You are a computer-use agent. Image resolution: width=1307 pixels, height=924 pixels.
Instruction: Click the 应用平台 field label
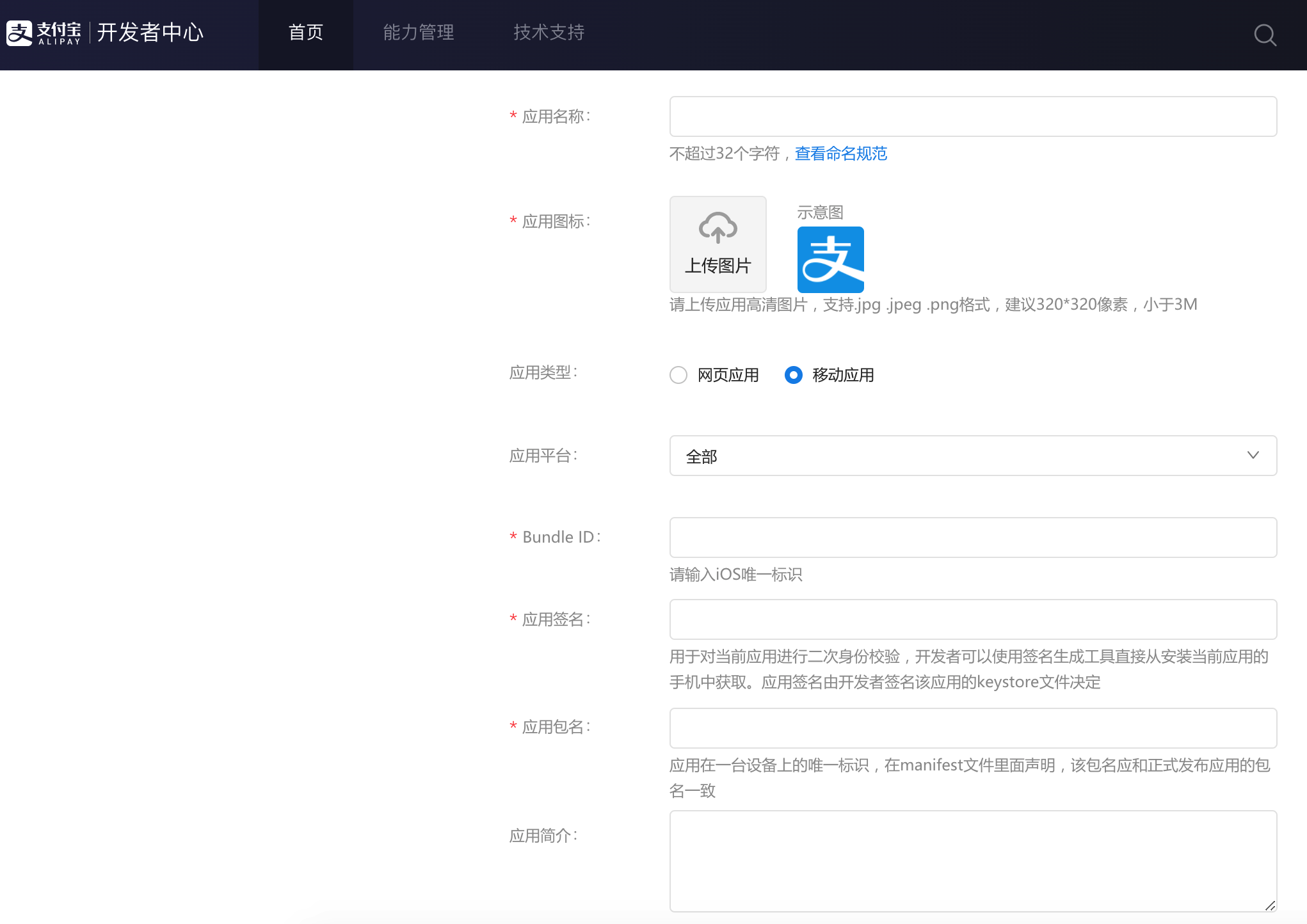543,456
